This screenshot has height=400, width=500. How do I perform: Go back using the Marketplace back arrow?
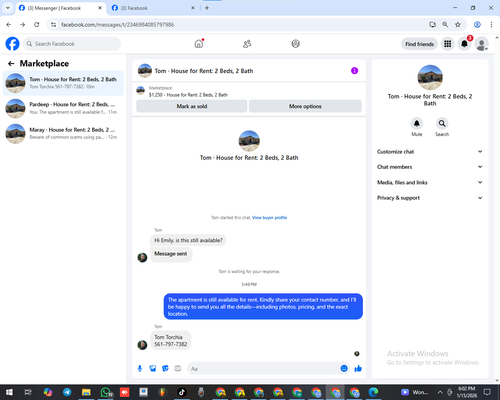(x=11, y=63)
